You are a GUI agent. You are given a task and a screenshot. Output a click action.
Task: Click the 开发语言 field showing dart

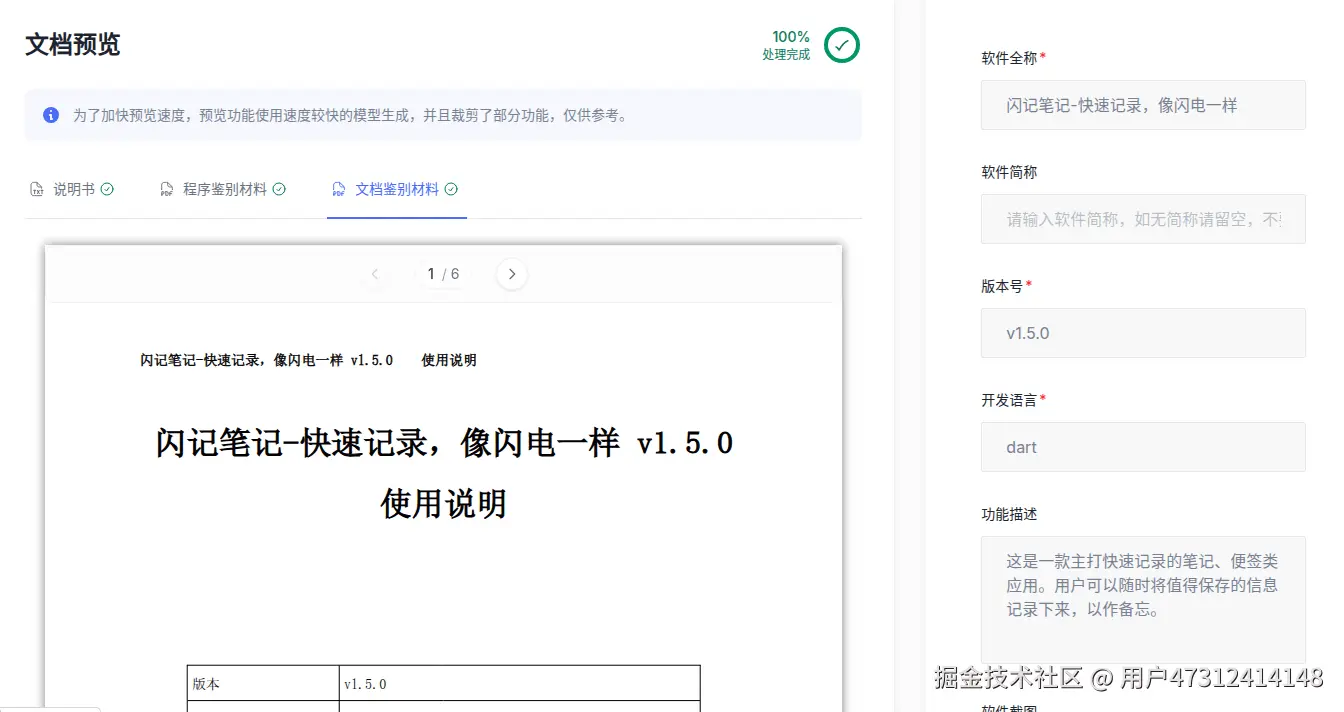click(x=1142, y=447)
